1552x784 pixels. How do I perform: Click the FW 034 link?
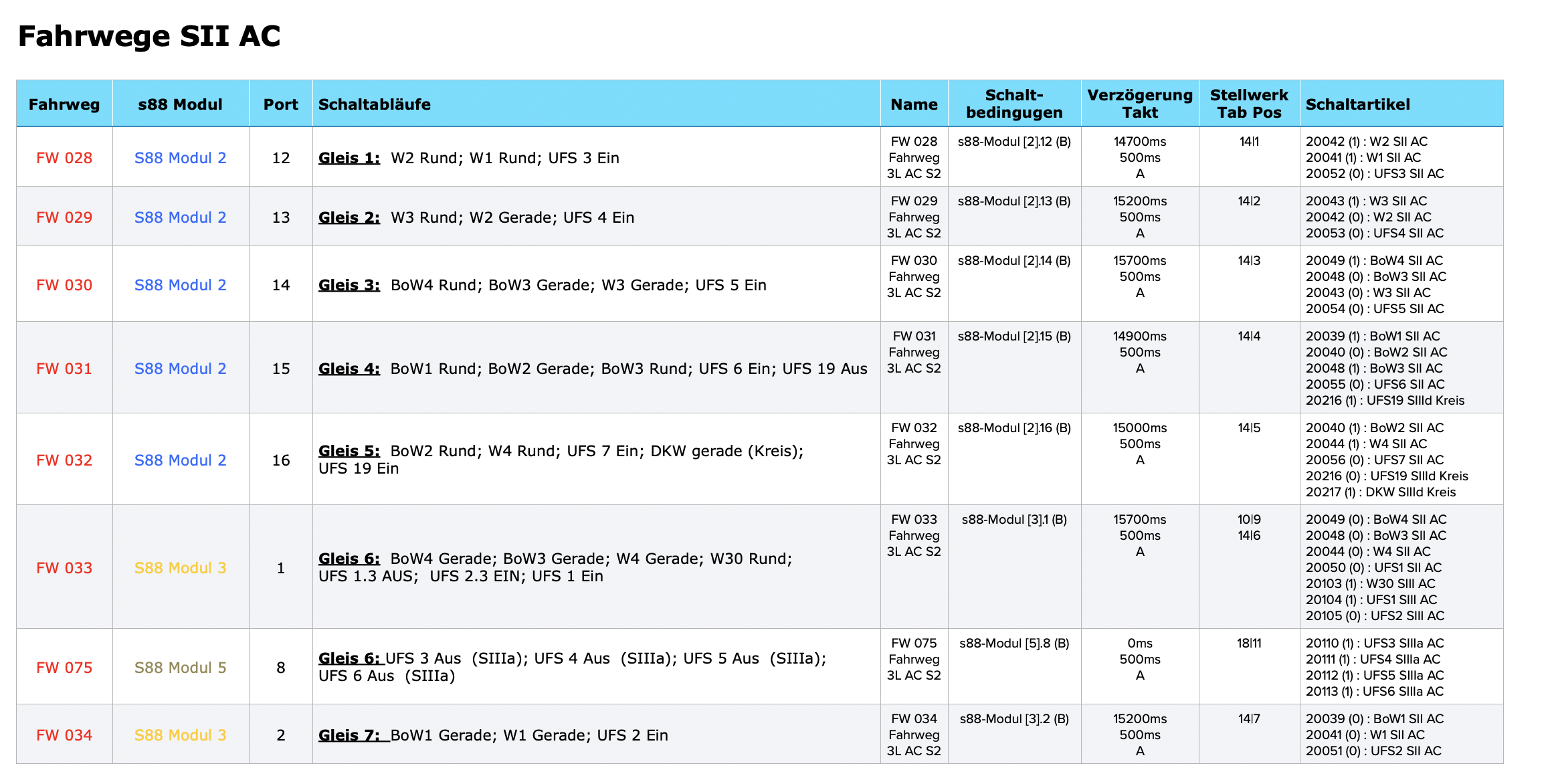point(64,735)
